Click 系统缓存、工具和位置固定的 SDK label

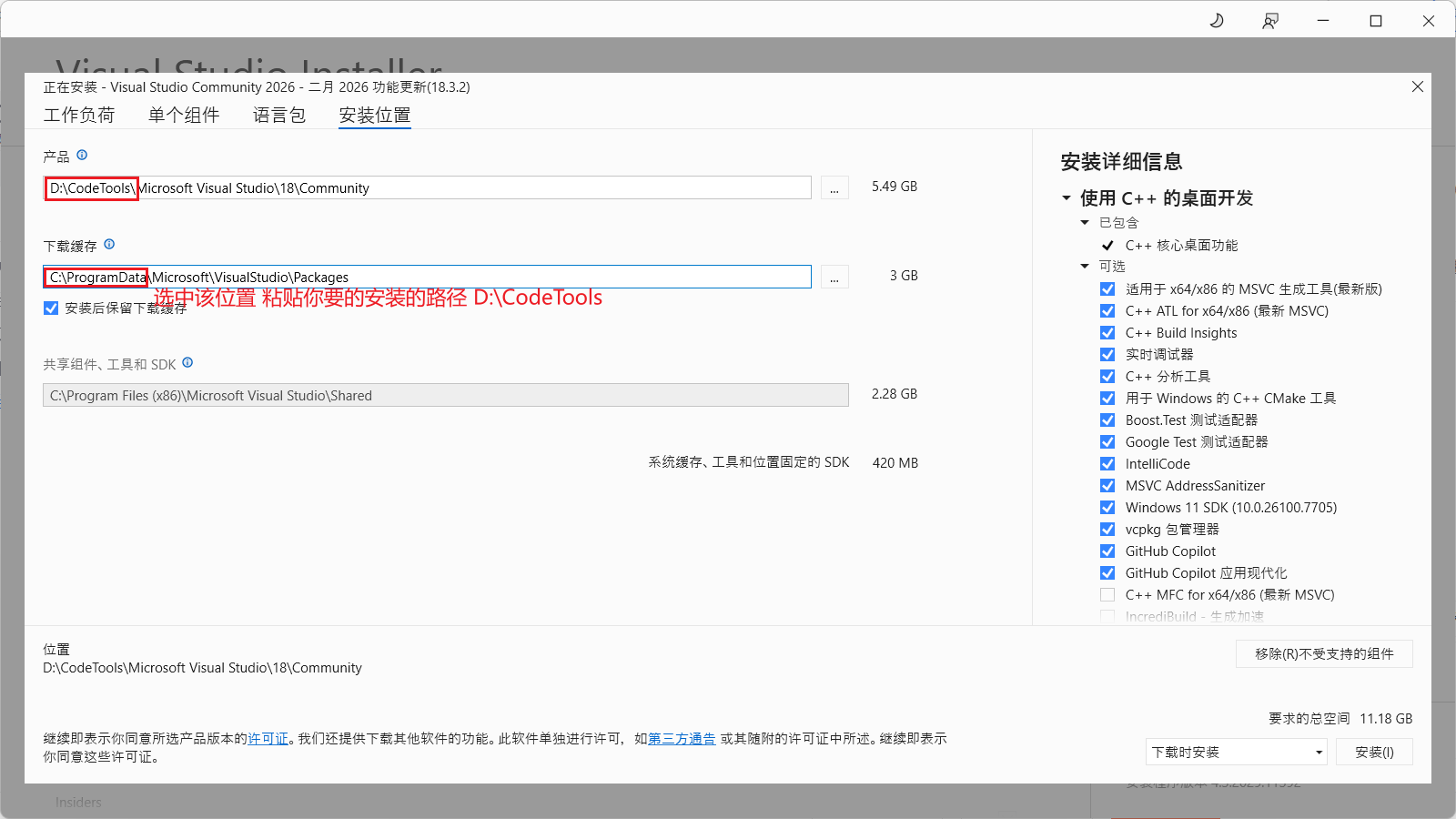(x=749, y=462)
